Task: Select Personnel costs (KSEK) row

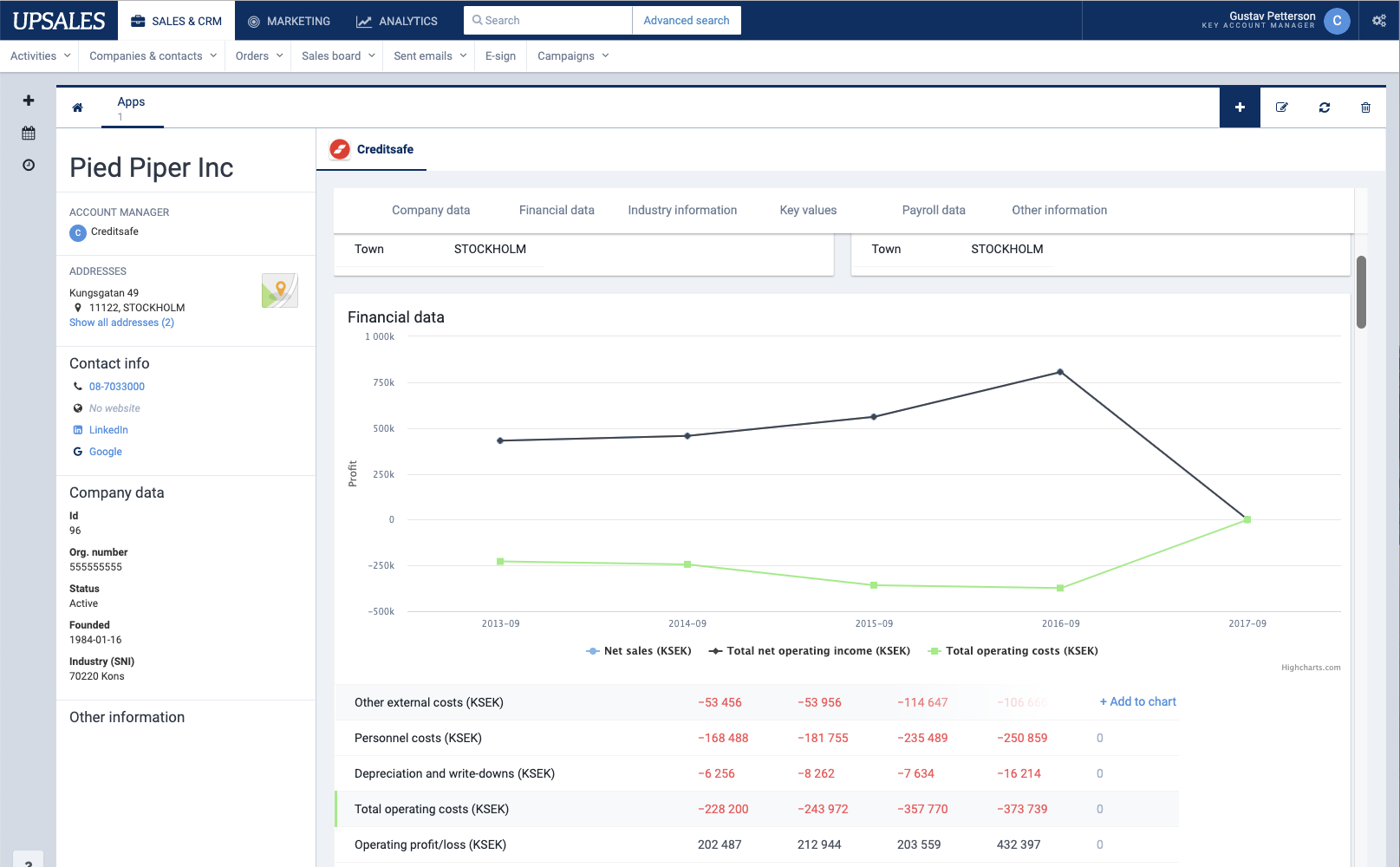Action: (757, 738)
